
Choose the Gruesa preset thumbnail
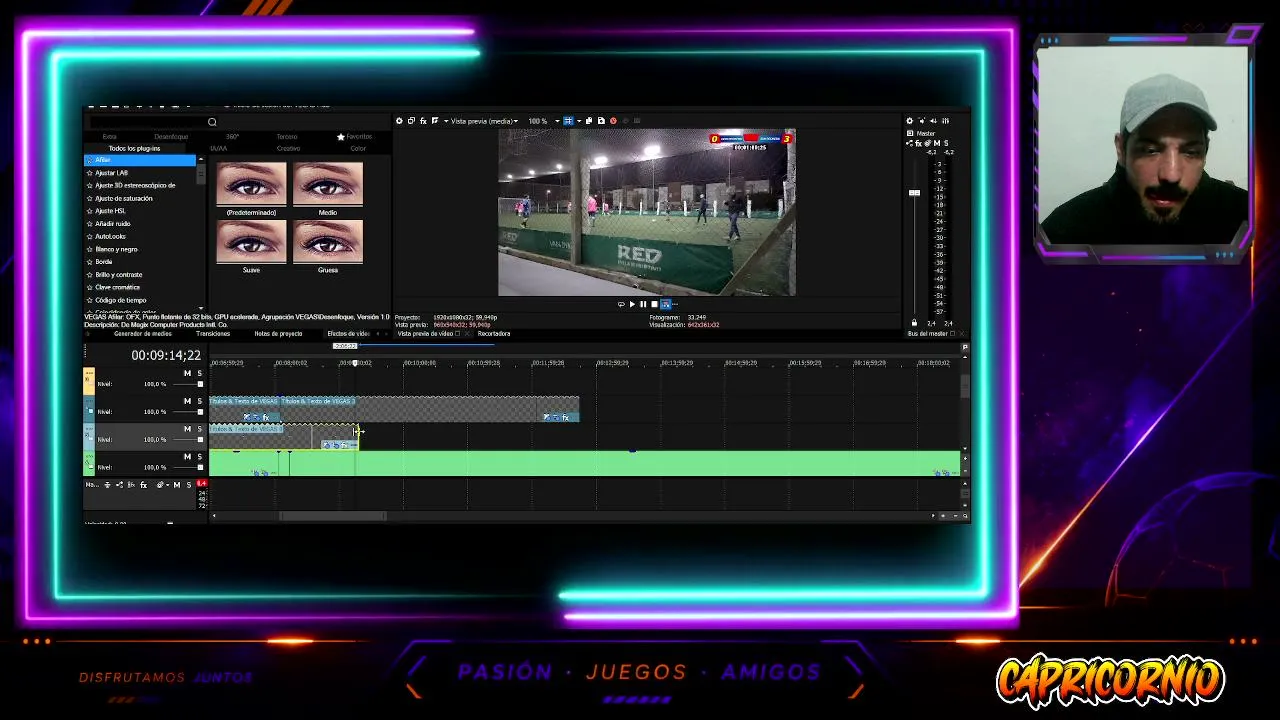(x=328, y=241)
